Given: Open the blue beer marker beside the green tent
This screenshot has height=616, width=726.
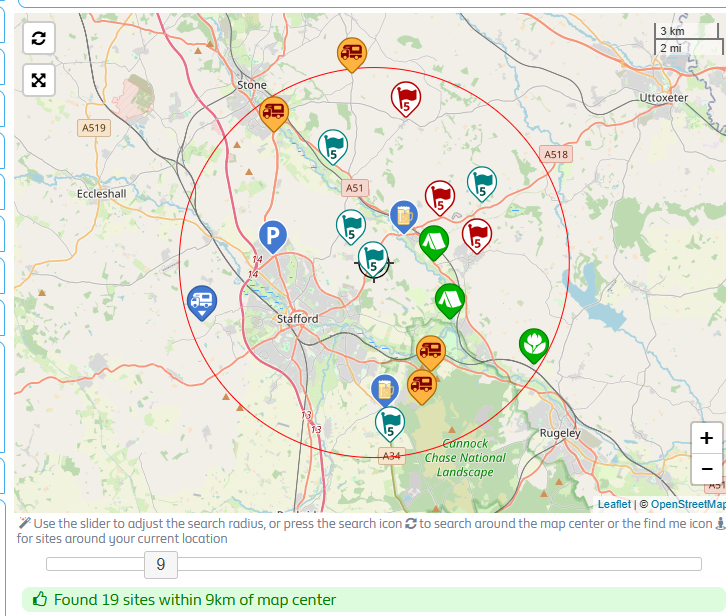Looking at the screenshot, I should pyautogui.click(x=404, y=215).
